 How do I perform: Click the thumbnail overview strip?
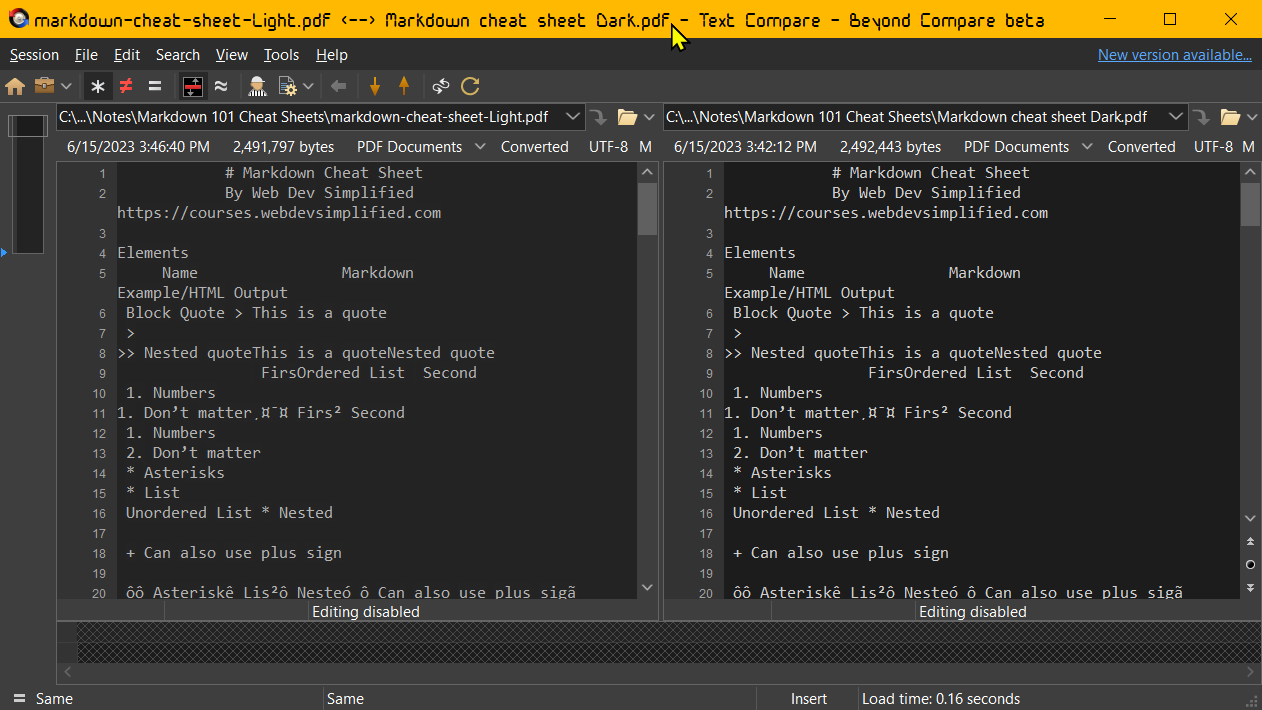(x=28, y=185)
